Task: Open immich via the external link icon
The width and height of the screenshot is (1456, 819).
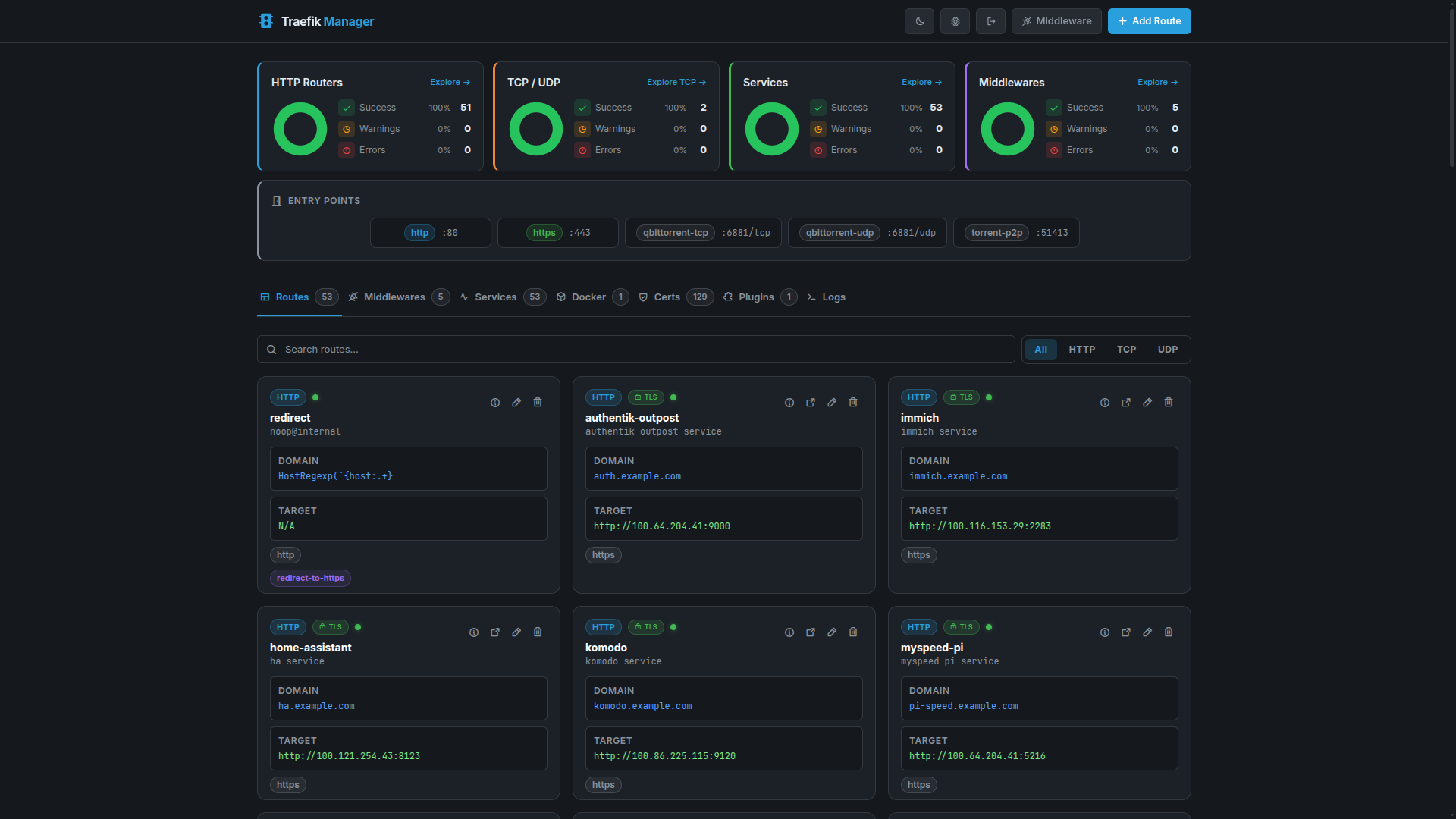Action: click(x=1126, y=403)
